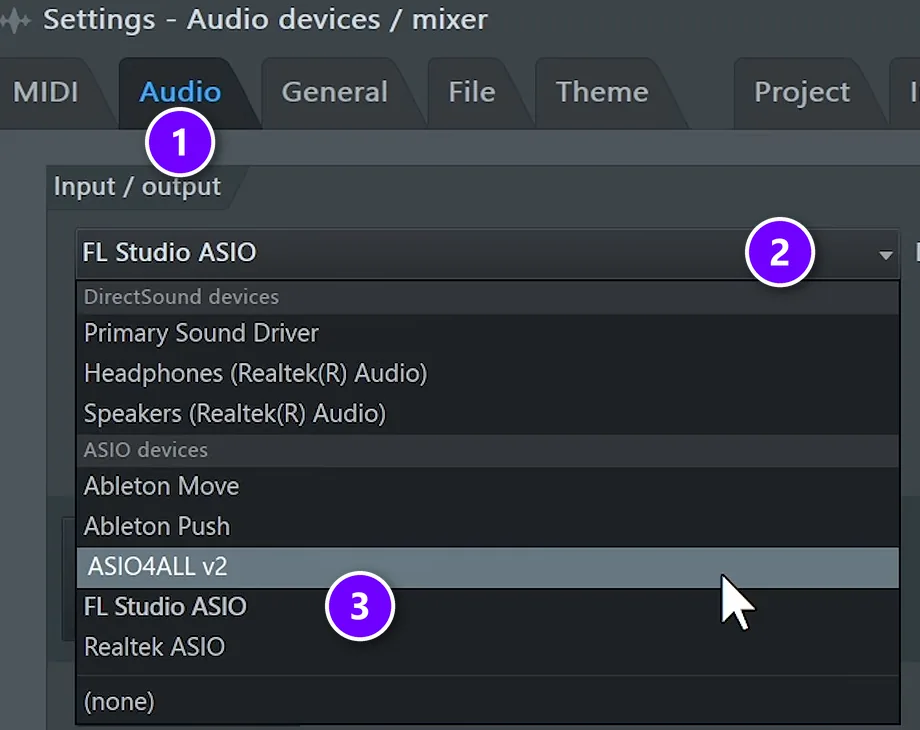Click the Input / output section label

pyautogui.click(x=137, y=187)
